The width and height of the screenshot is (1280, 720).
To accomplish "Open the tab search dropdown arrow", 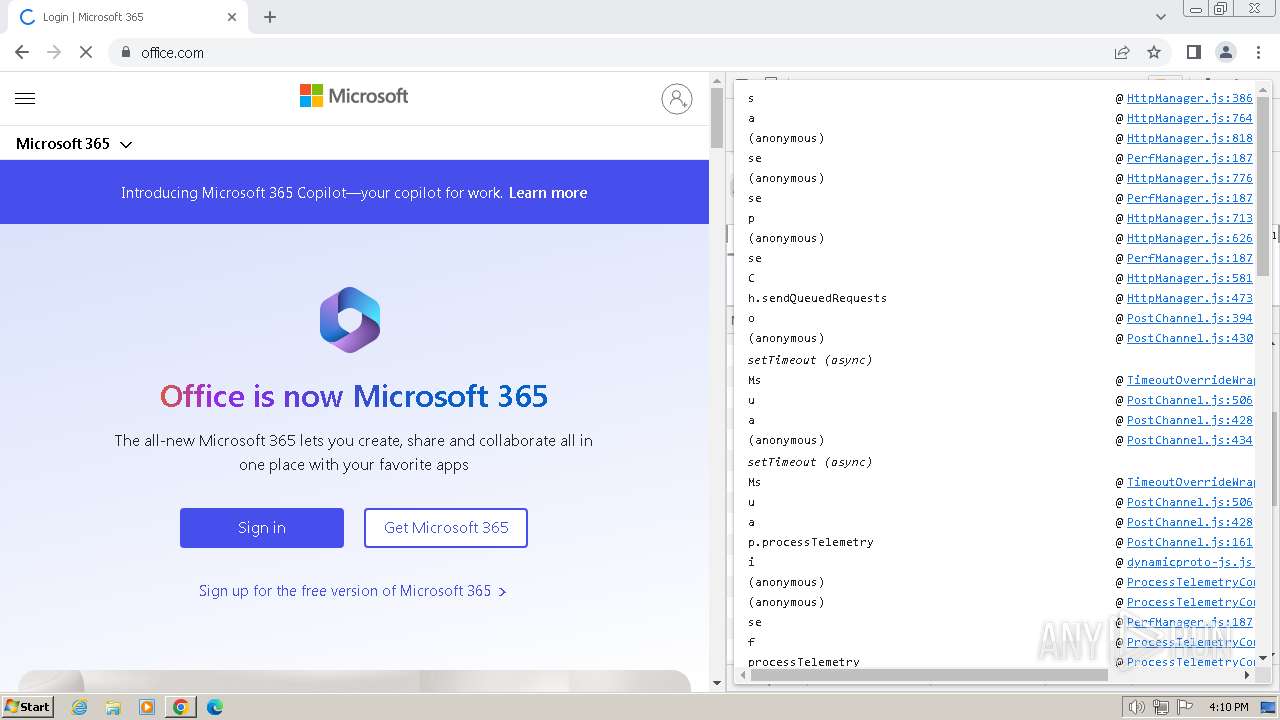I will click(1160, 17).
